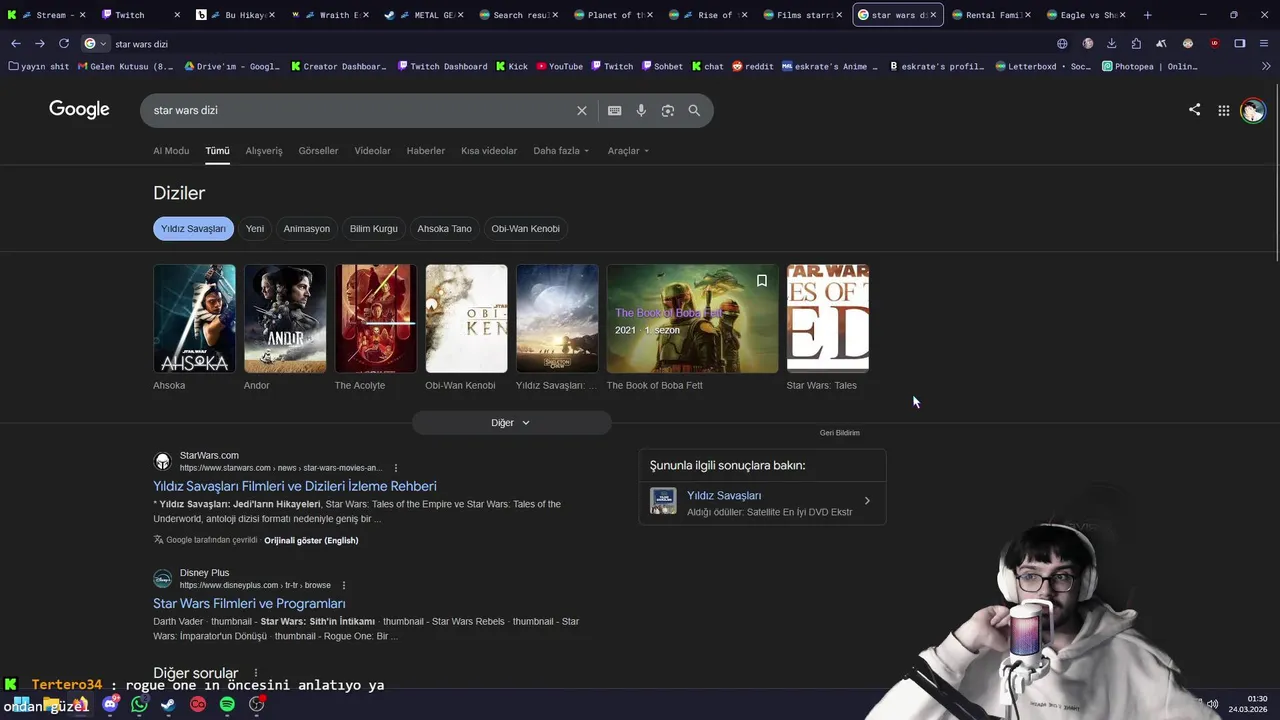Open the browser hamburger menu
The image size is (1280, 720).
[1265, 44]
